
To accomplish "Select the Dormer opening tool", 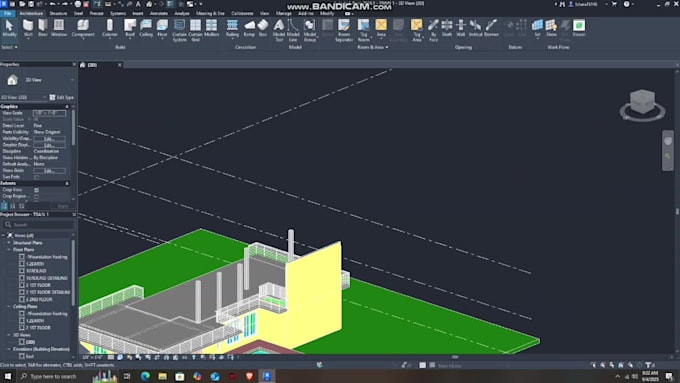I will [x=491, y=28].
